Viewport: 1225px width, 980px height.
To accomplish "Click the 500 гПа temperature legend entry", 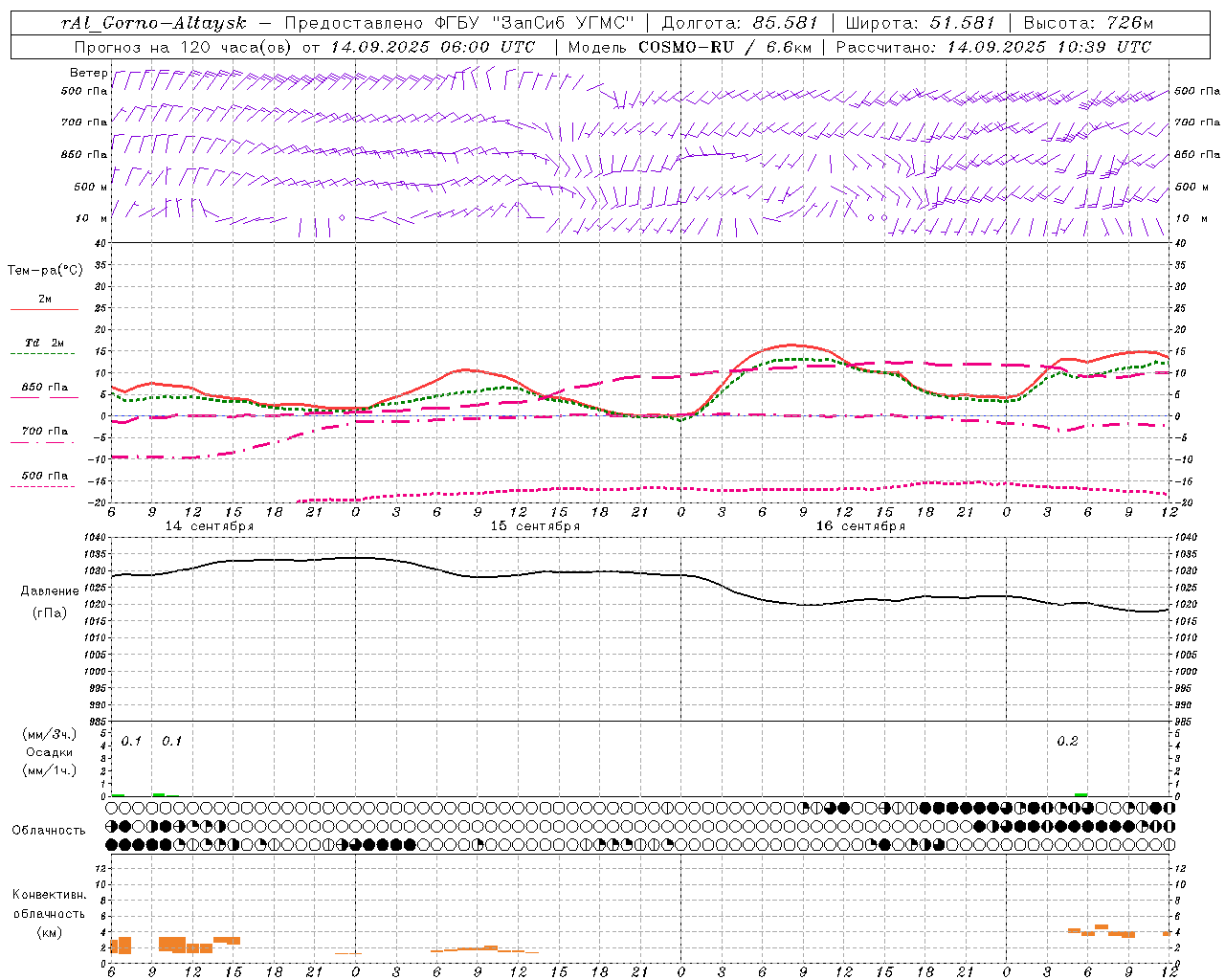I will point(45,475).
